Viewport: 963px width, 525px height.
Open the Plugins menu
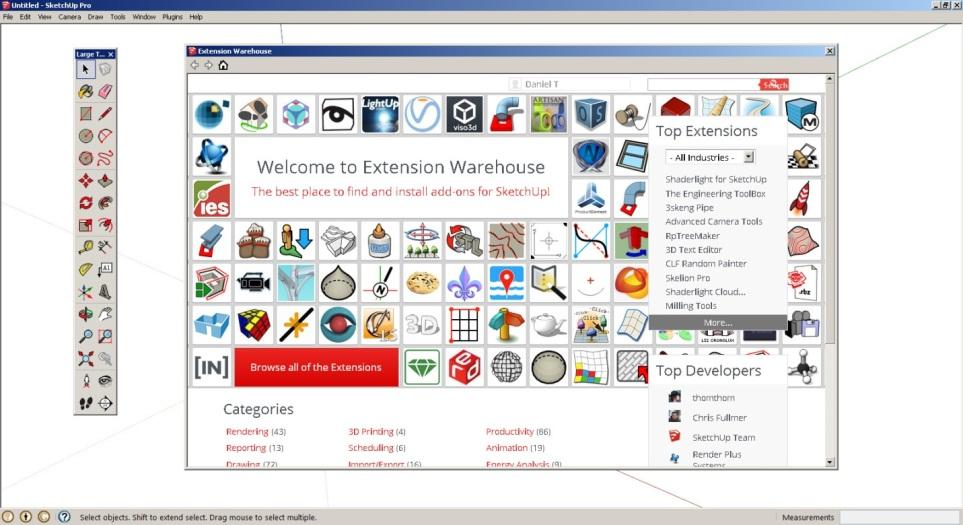click(172, 17)
